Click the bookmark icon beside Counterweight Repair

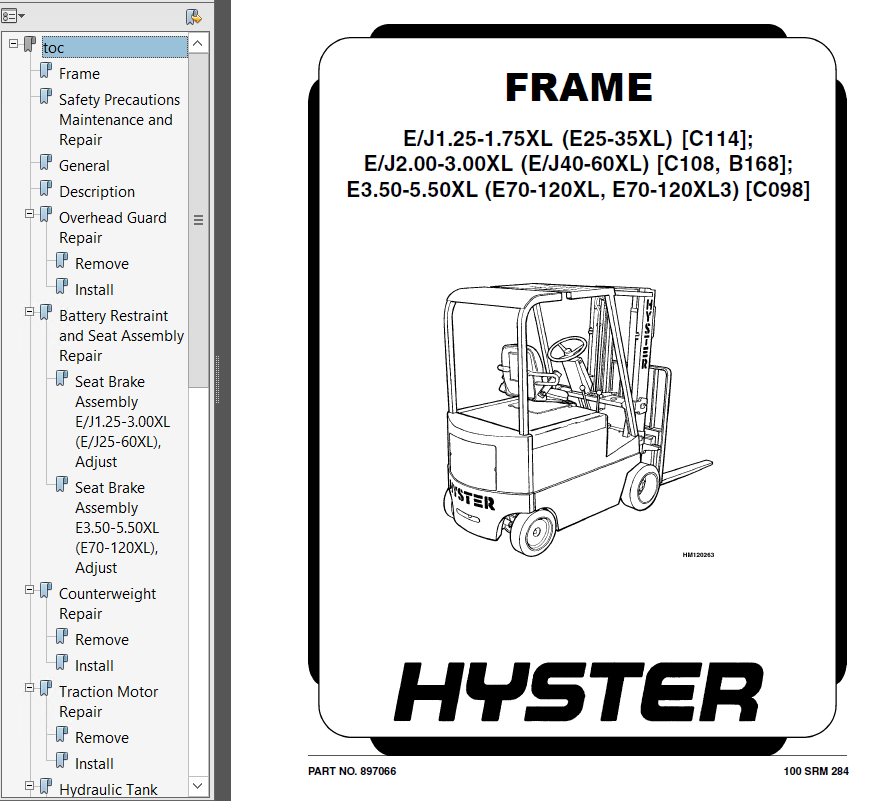(x=46, y=592)
